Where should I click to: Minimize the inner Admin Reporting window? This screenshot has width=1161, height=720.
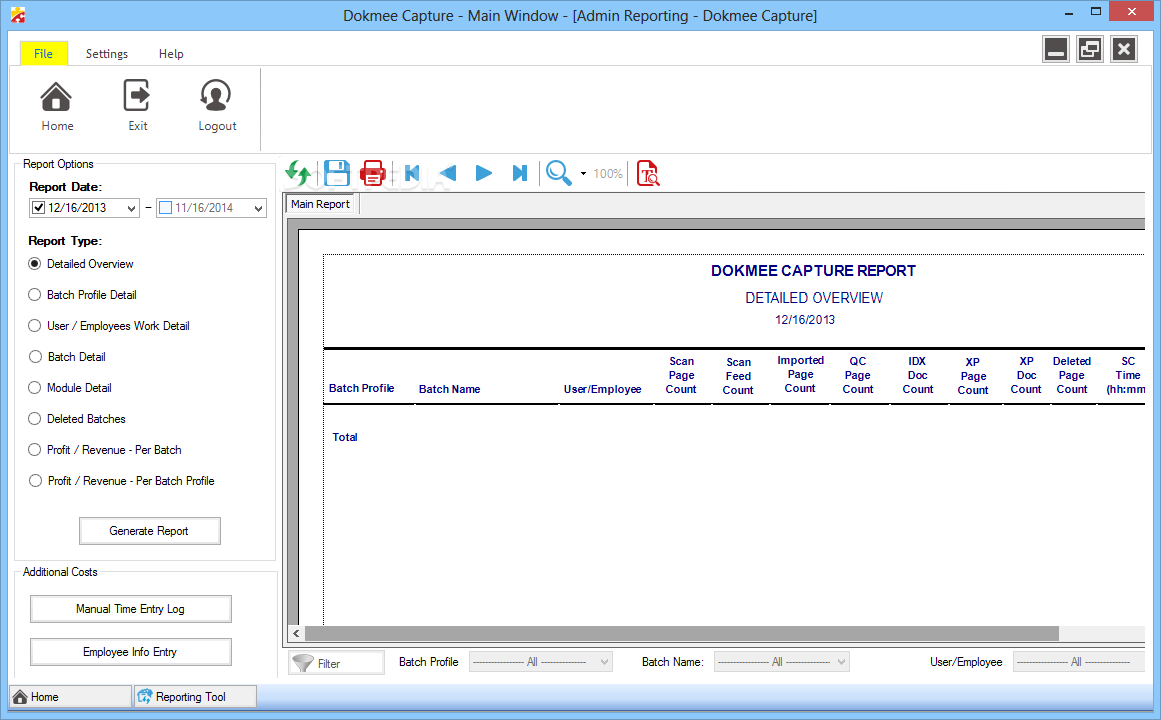(1056, 50)
